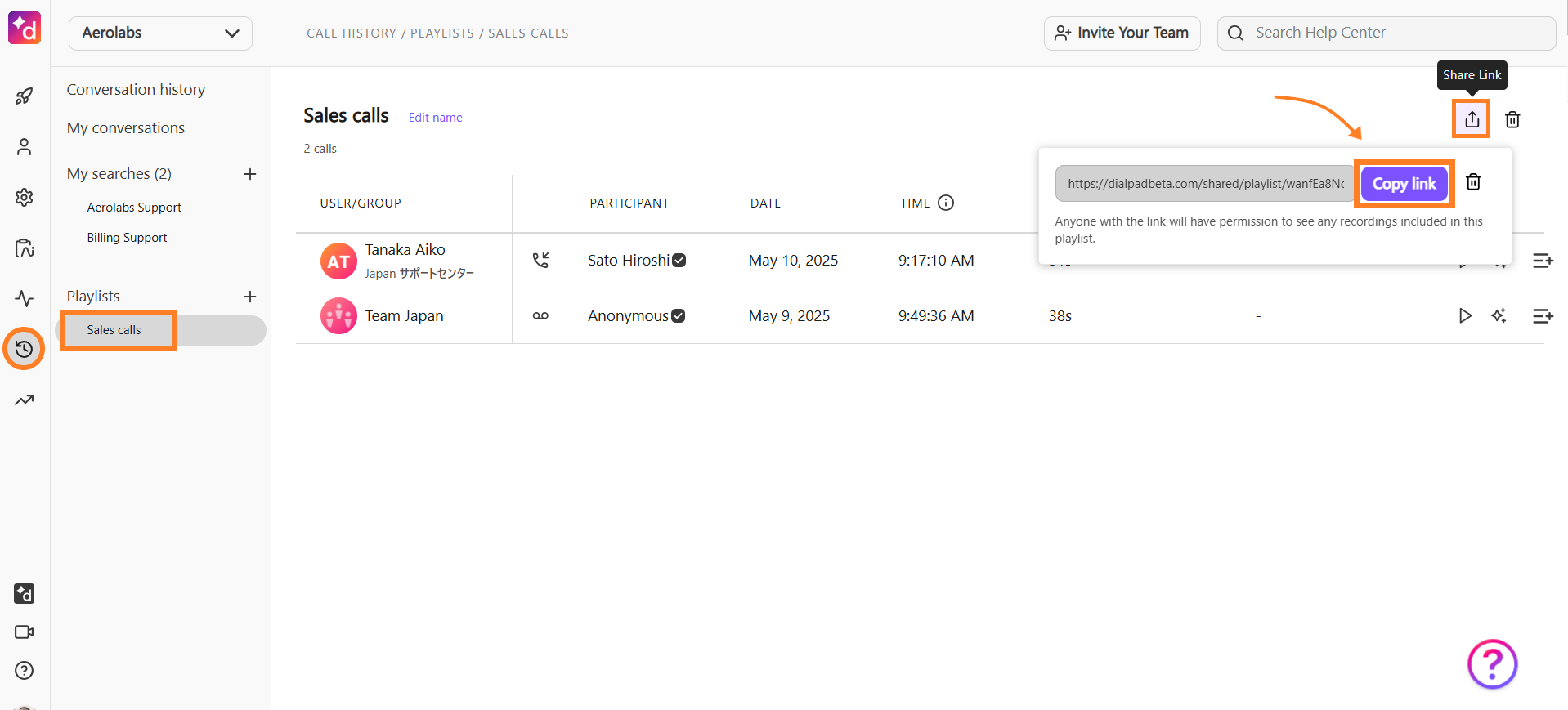Click the USER/GROUP column header
Screen dimensions: 1568x710
point(361,203)
